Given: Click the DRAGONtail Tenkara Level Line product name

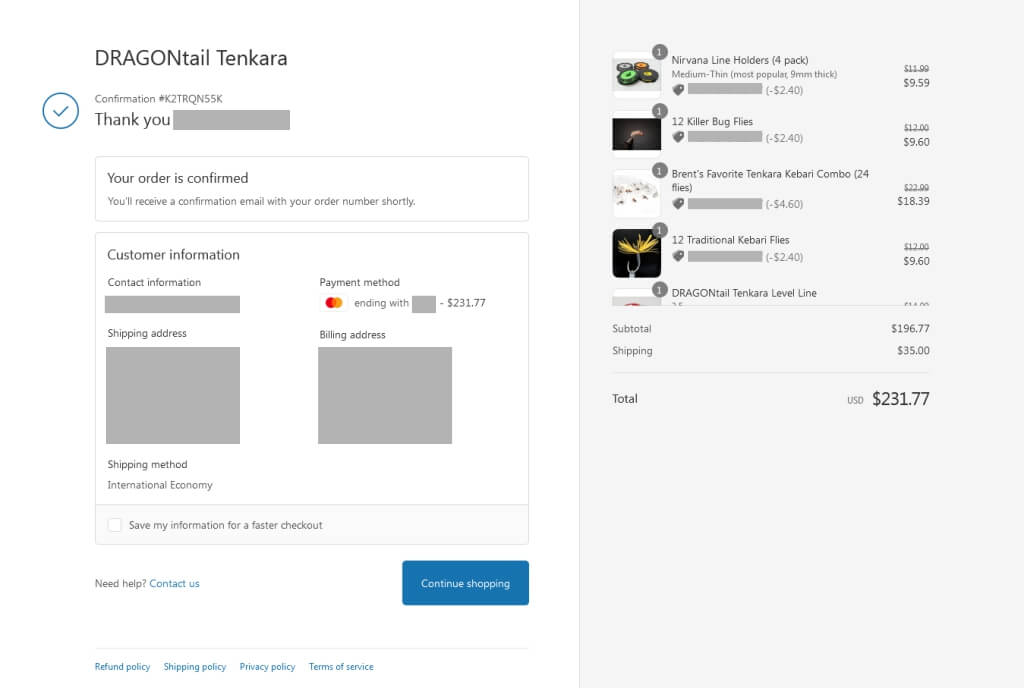Looking at the screenshot, I should (744, 293).
